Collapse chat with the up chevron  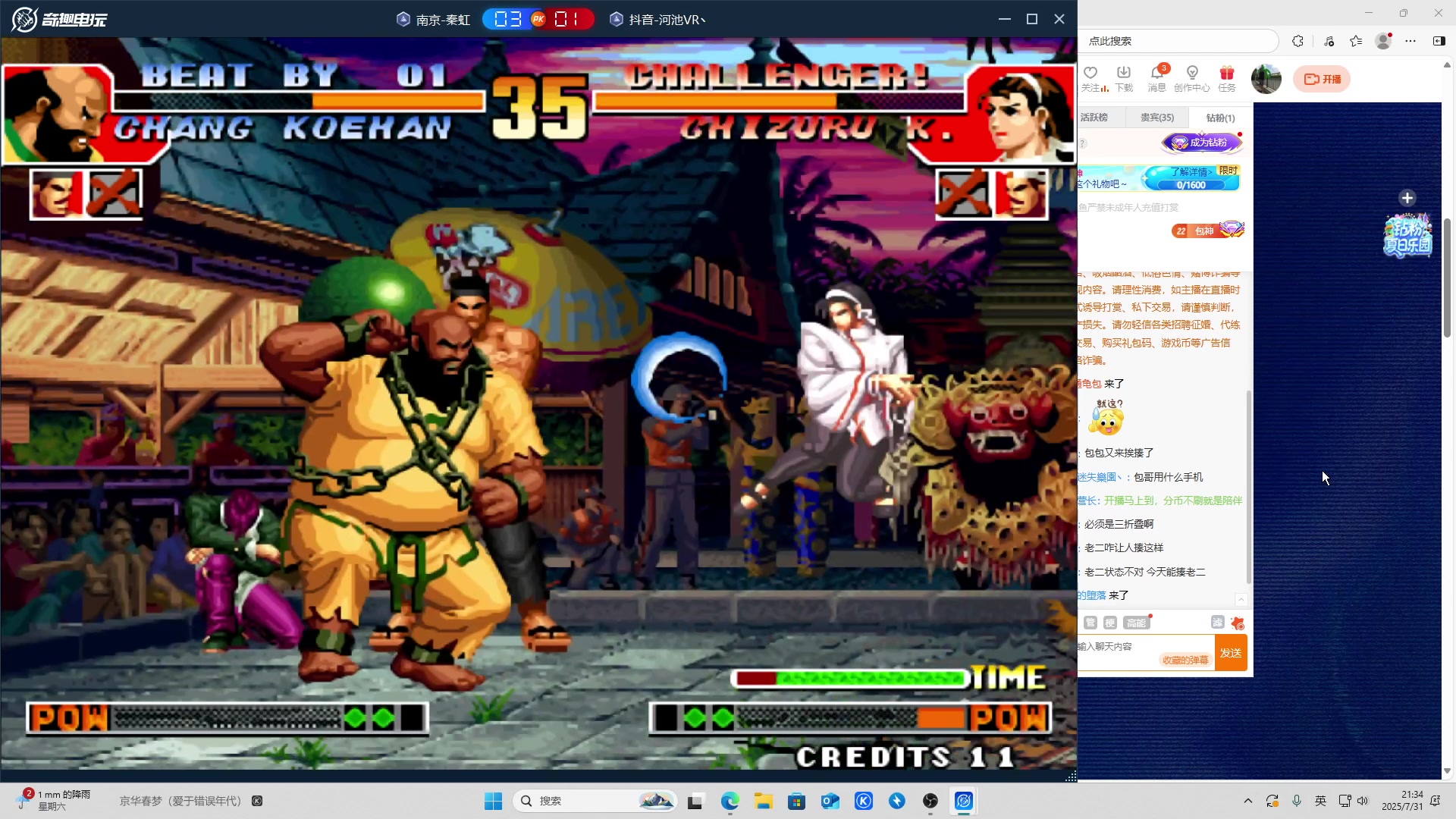[1241, 600]
